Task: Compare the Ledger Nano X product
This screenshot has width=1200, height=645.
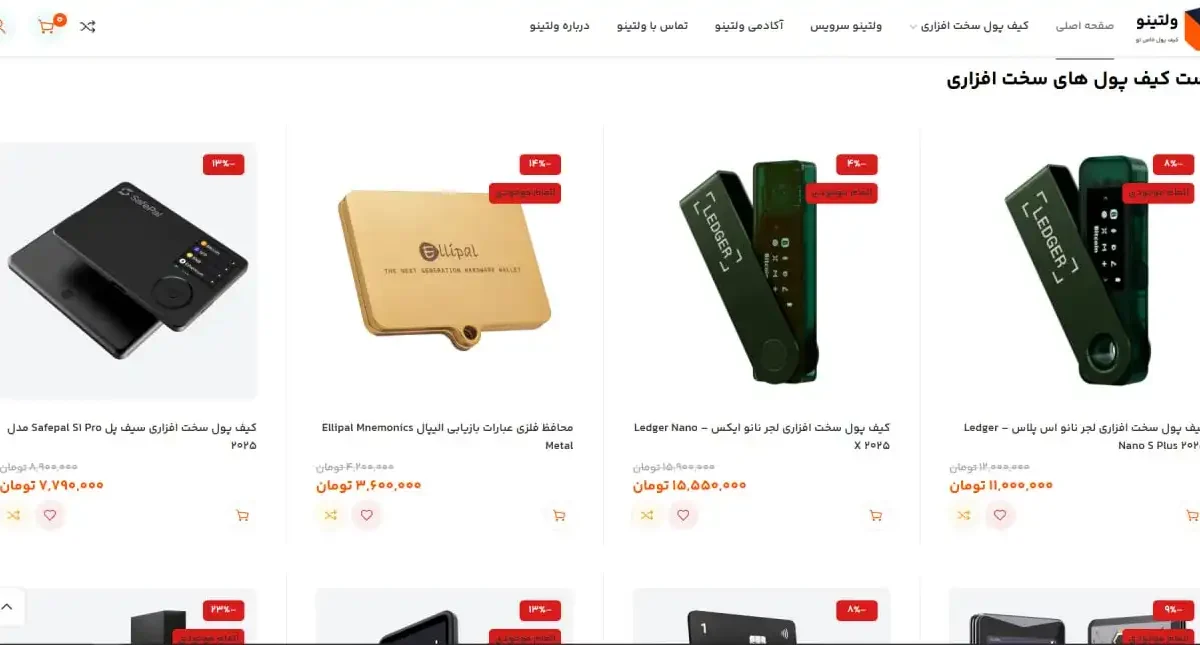Action: click(x=647, y=515)
